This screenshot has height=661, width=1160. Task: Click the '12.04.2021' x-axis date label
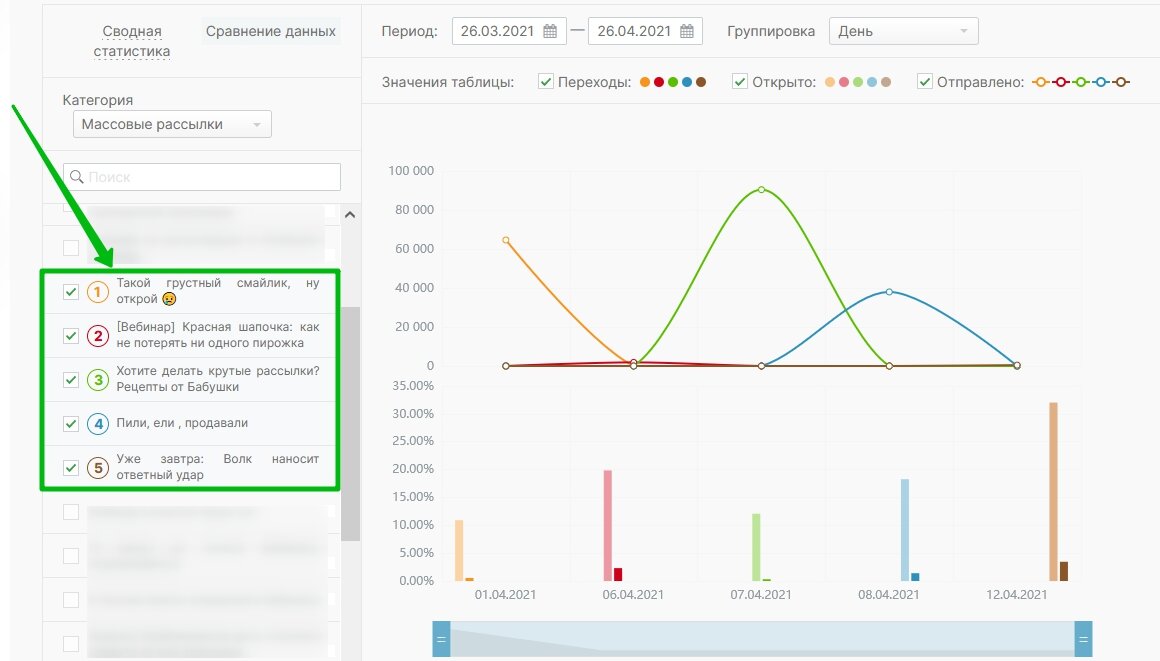[x=1016, y=594]
